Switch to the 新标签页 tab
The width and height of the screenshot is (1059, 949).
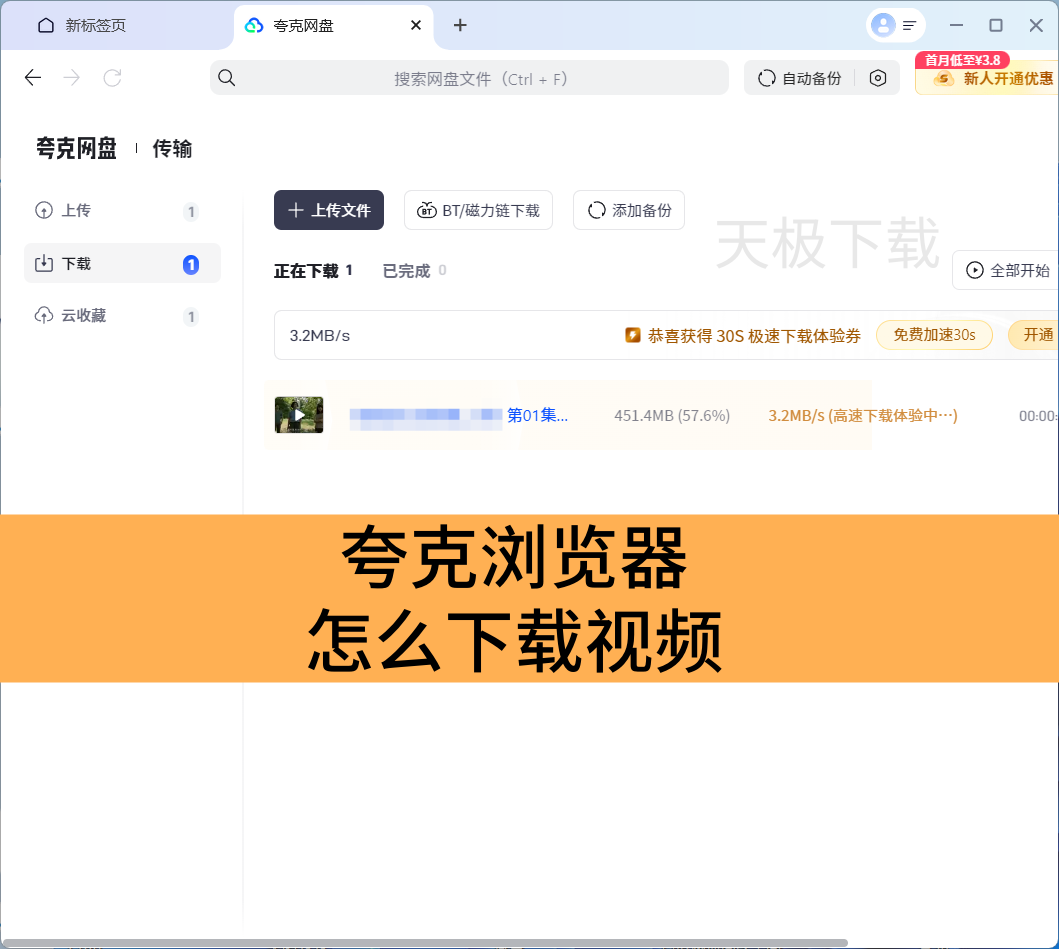82,26
